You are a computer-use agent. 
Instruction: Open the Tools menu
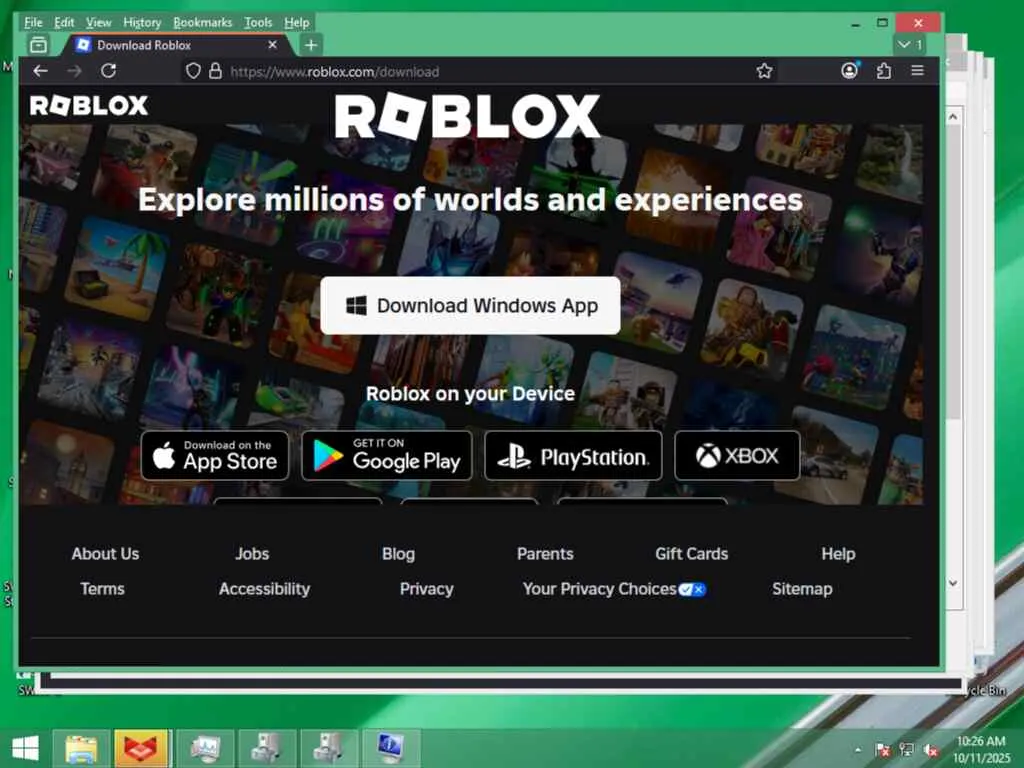pyautogui.click(x=258, y=22)
